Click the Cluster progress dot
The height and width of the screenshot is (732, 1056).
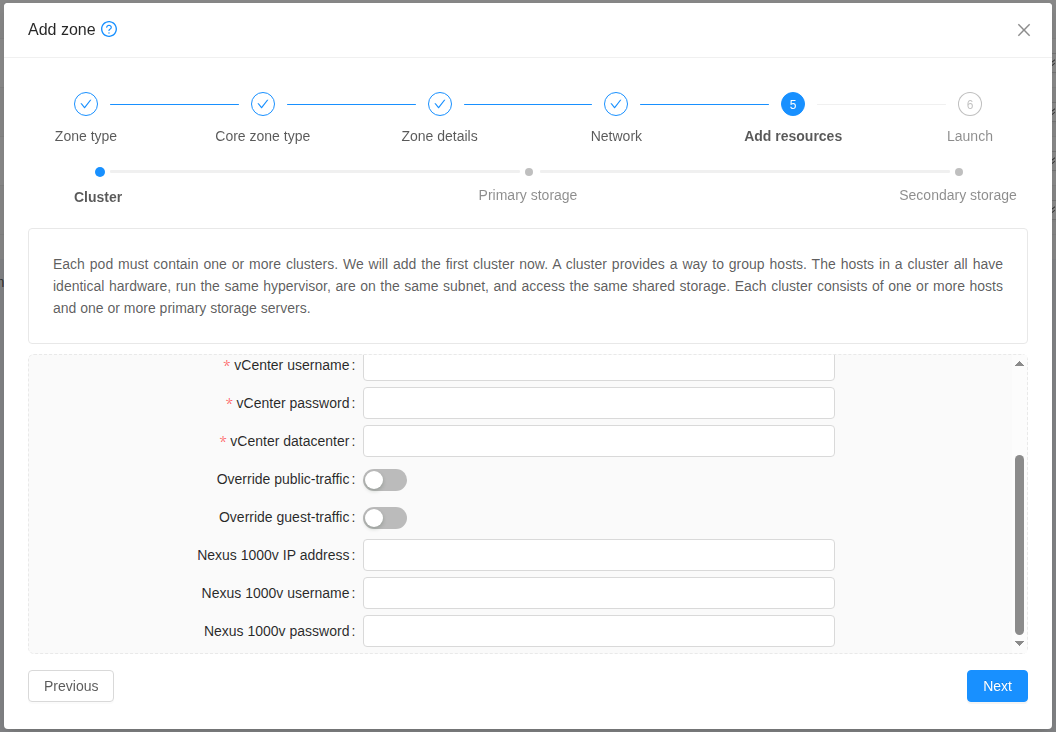point(99,171)
